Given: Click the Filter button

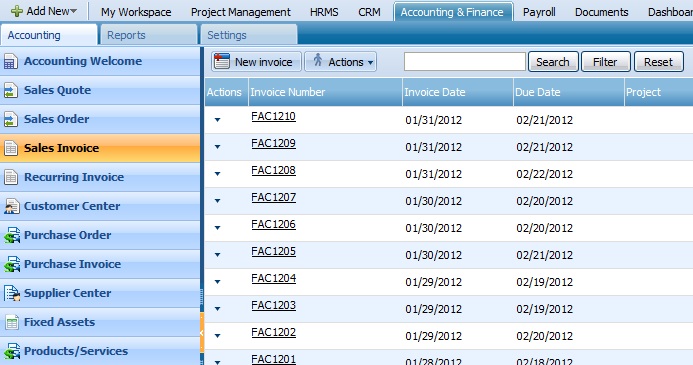Looking at the screenshot, I should [605, 62].
